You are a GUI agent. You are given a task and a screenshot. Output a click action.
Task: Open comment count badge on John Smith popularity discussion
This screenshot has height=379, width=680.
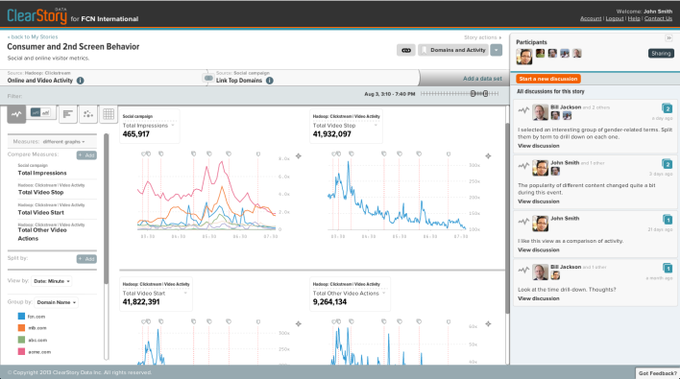pyautogui.click(x=667, y=164)
